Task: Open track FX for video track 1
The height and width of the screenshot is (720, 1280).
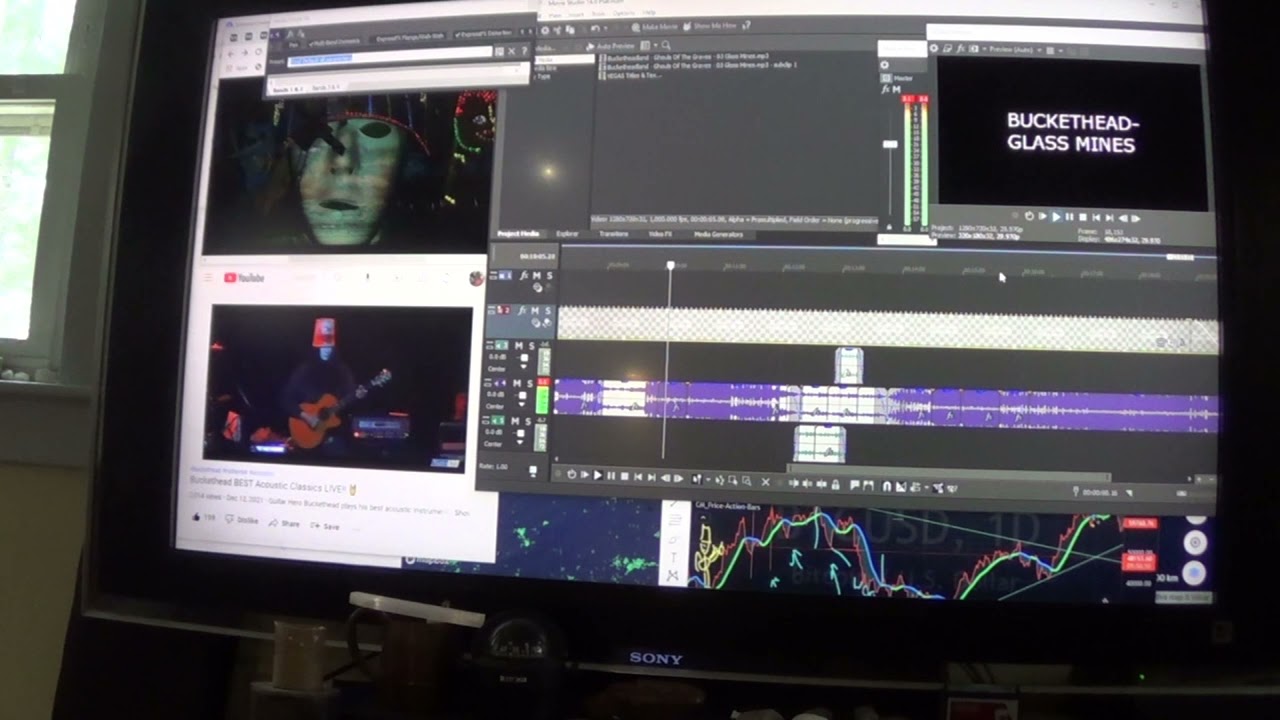Action: pos(523,275)
